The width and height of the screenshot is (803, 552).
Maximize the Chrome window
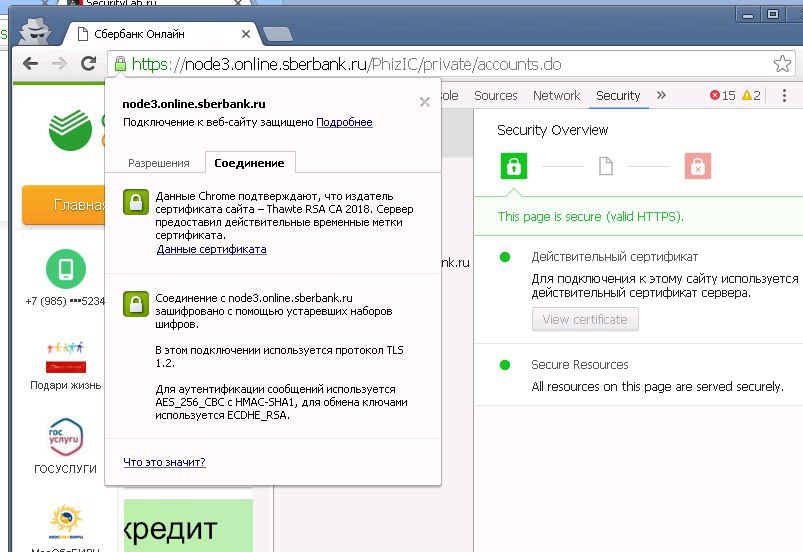tap(773, 14)
